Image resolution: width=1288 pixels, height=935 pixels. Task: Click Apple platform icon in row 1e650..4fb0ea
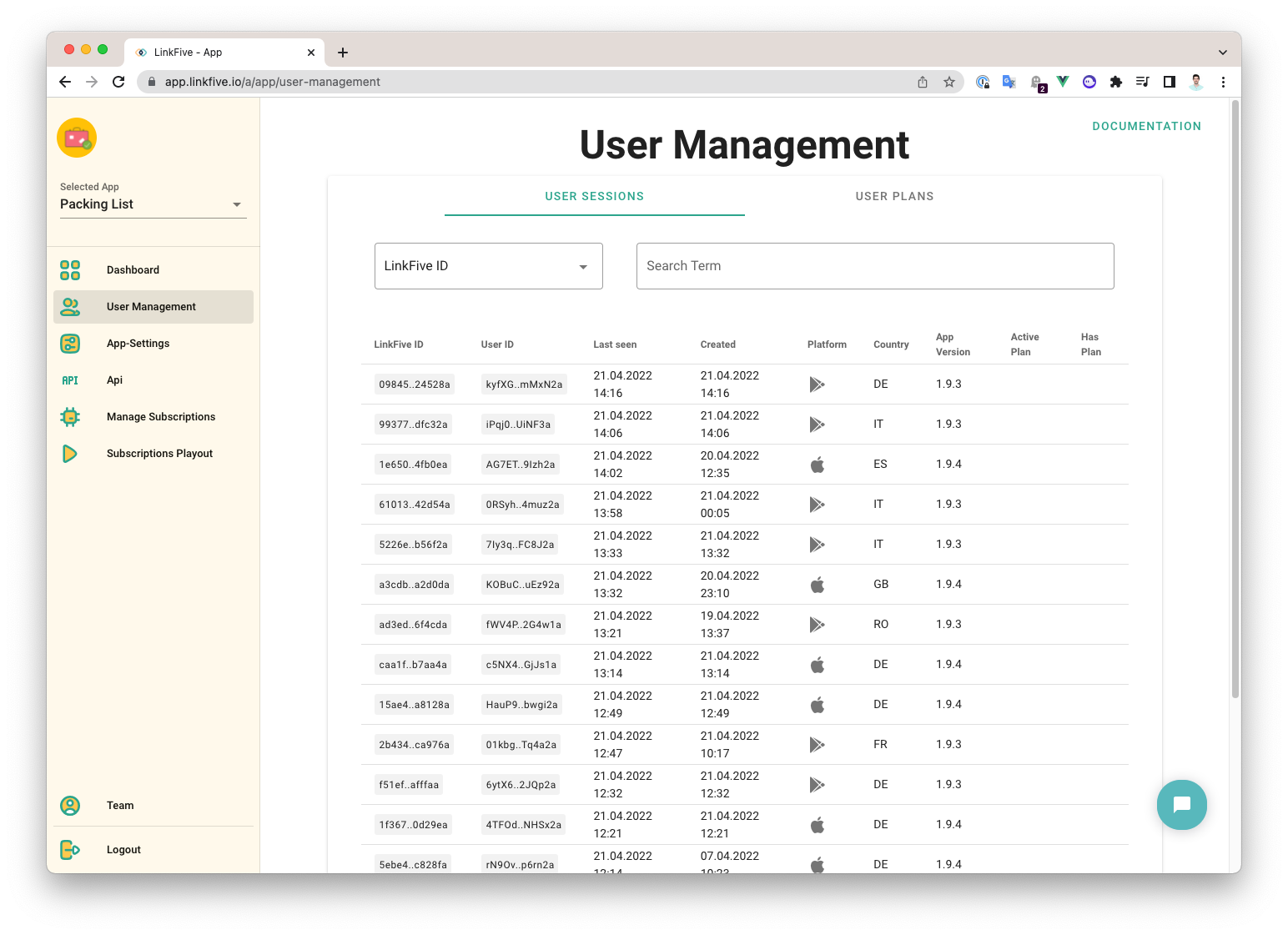click(818, 465)
